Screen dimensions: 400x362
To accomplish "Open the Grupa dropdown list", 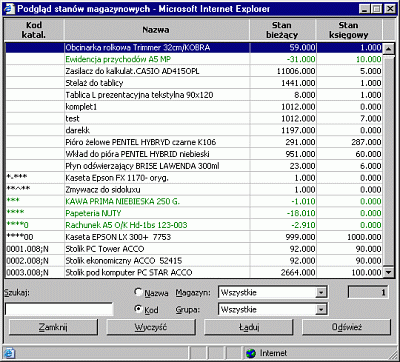I will pyautogui.click(x=320, y=310).
